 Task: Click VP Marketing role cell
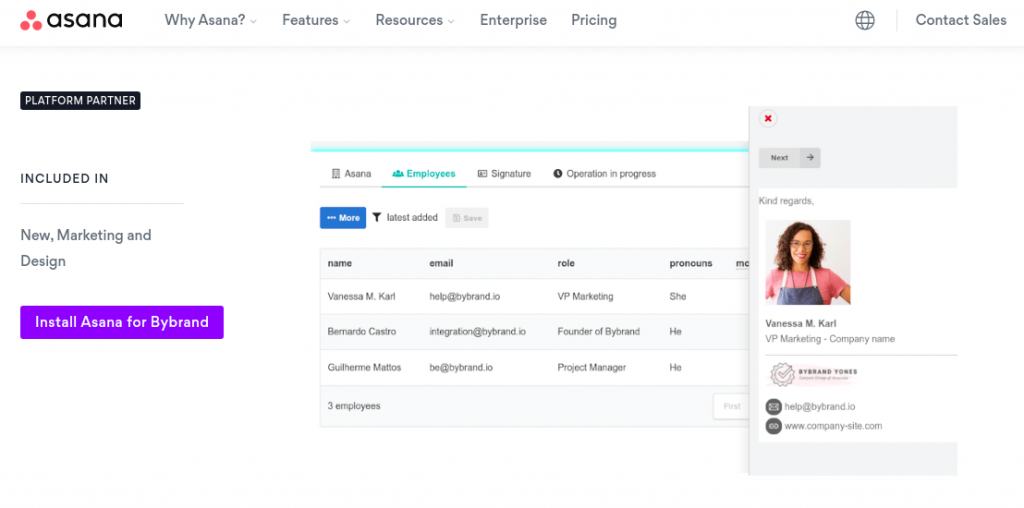coord(585,296)
